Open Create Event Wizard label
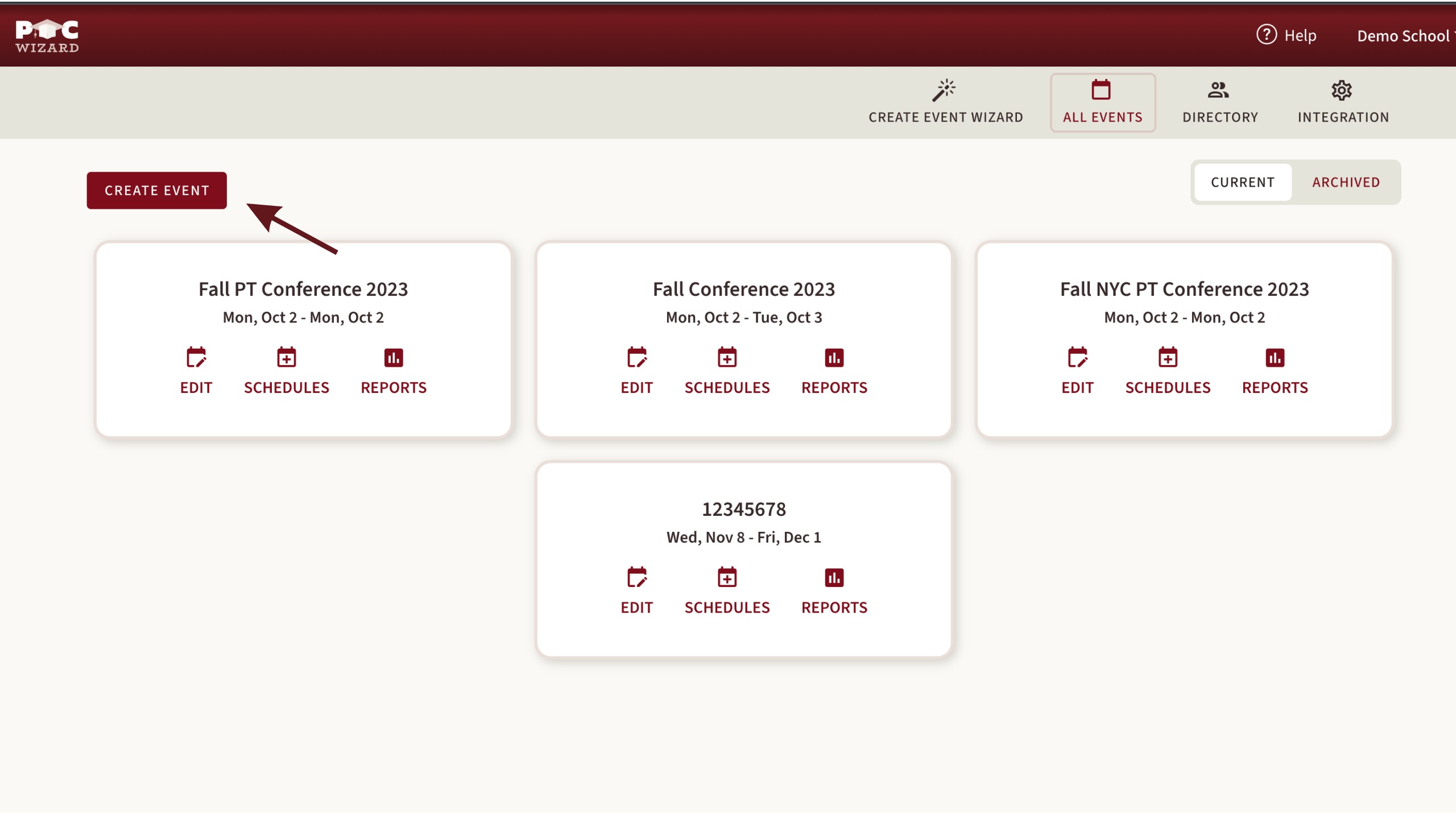This screenshot has width=1456, height=819. click(945, 117)
